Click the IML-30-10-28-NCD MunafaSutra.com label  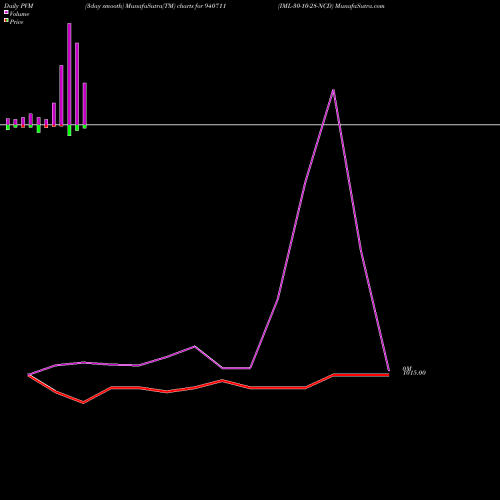[x=331, y=6]
